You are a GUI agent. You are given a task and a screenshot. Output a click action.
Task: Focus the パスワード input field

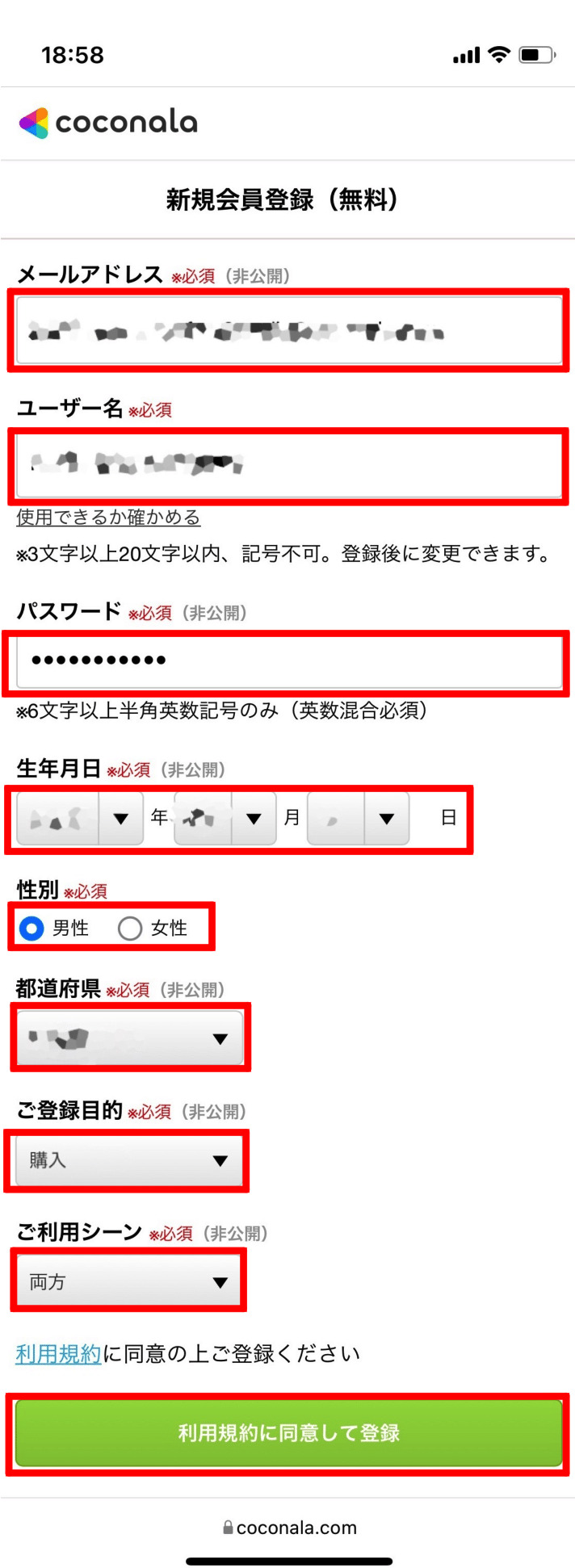point(289,662)
